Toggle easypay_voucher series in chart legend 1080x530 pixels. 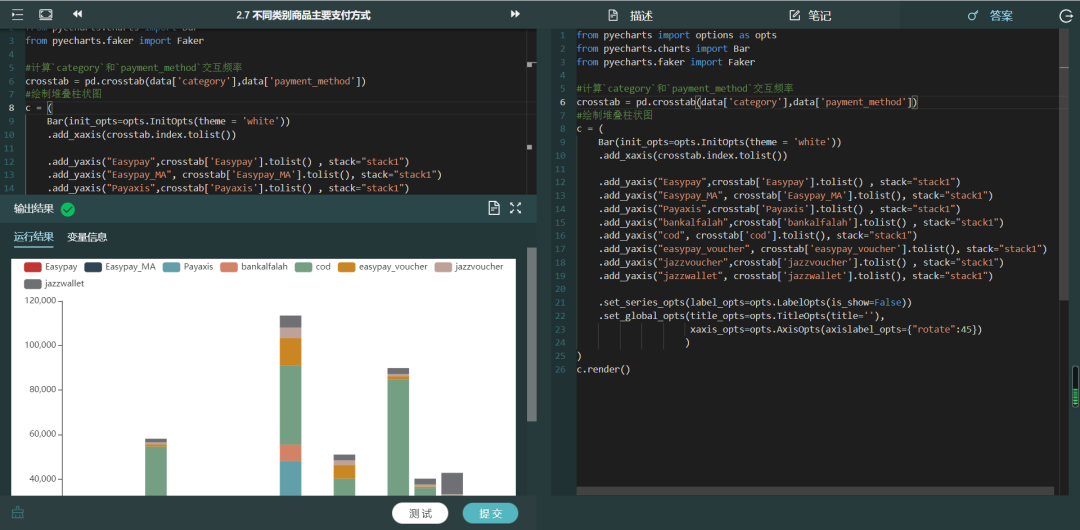click(382, 267)
